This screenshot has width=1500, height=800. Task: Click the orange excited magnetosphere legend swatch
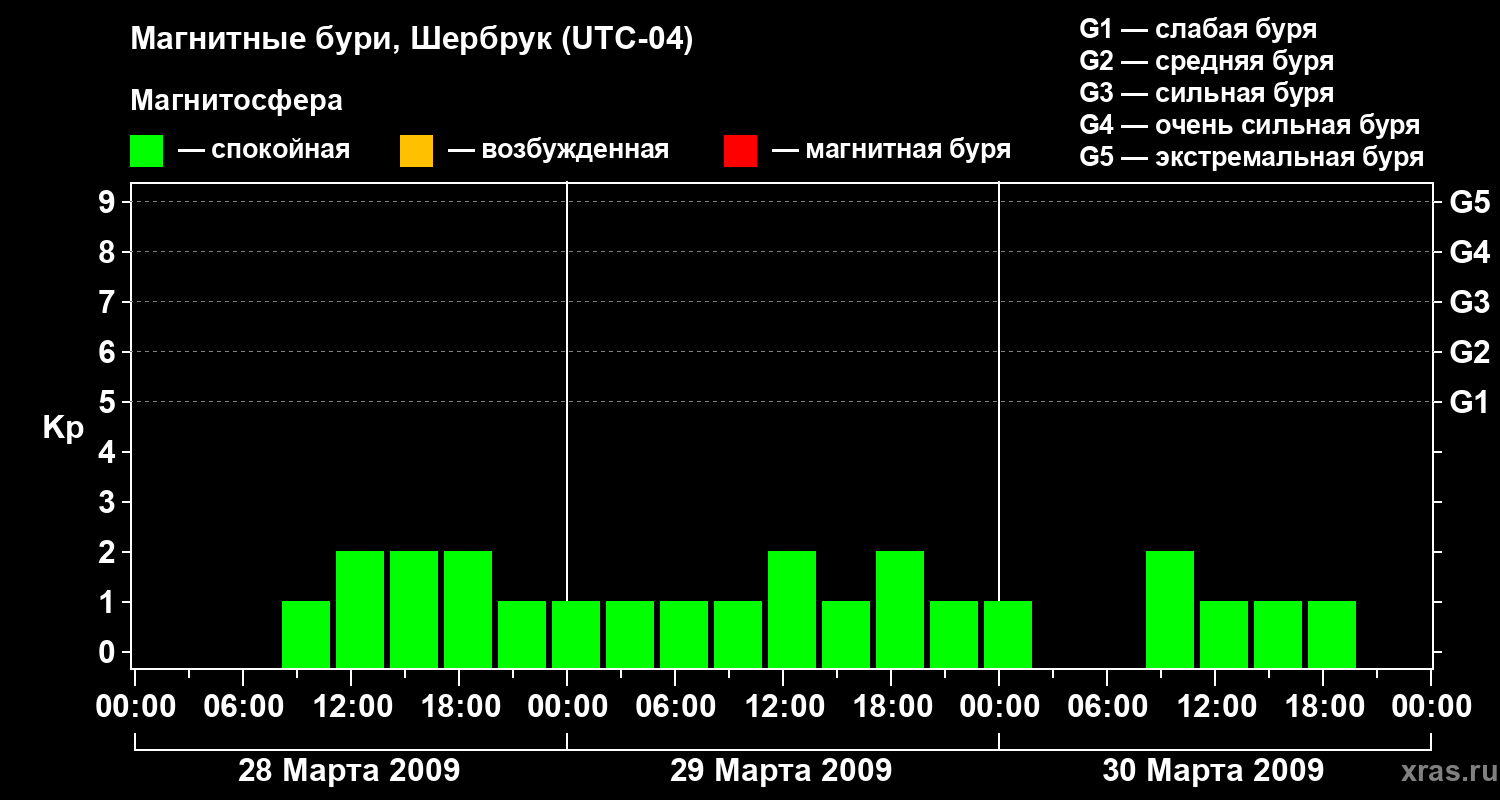416,151
